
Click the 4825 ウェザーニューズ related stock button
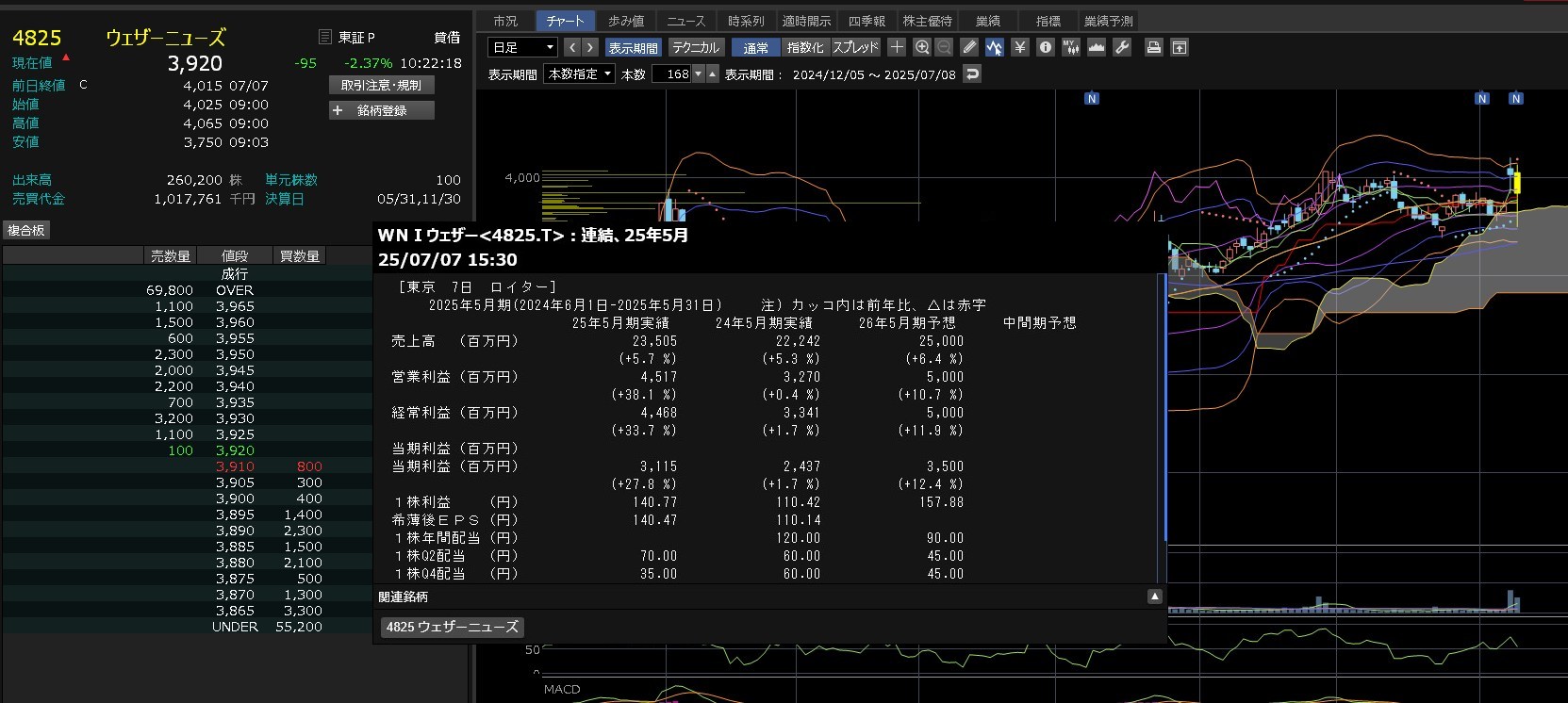click(x=453, y=627)
